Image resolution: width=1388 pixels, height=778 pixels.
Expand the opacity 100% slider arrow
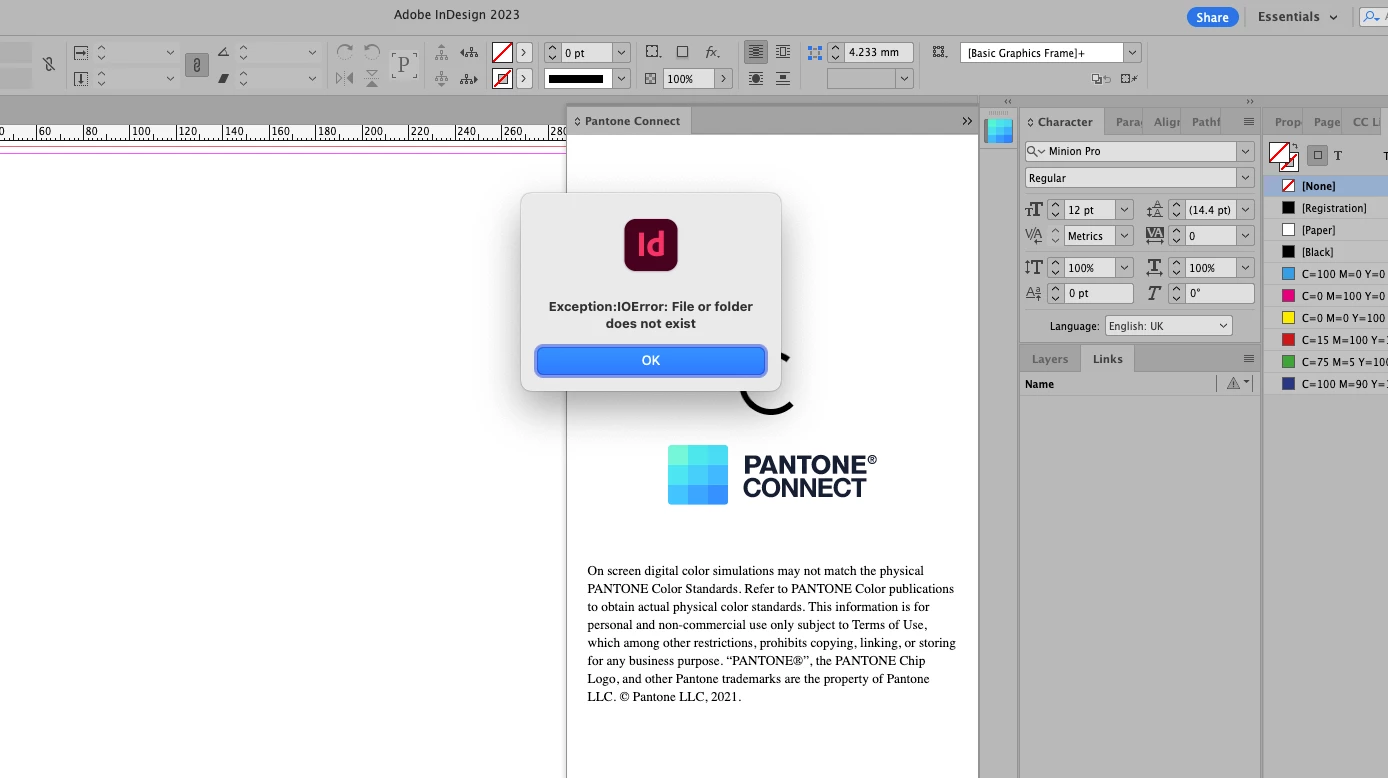click(723, 78)
